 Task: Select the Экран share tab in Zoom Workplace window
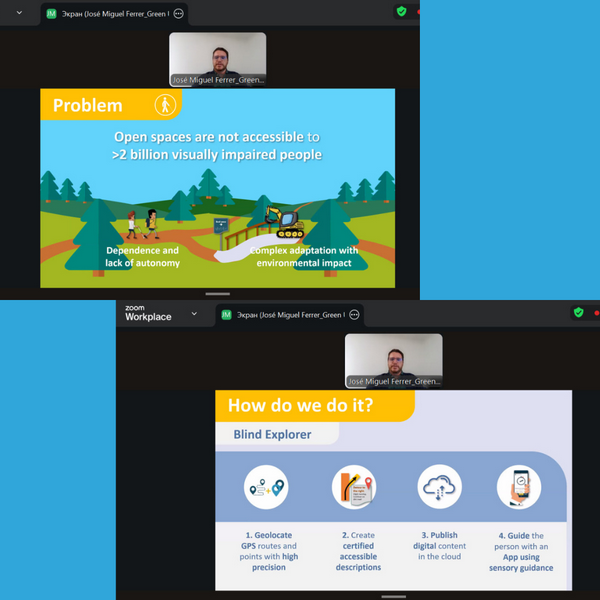click(x=290, y=314)
